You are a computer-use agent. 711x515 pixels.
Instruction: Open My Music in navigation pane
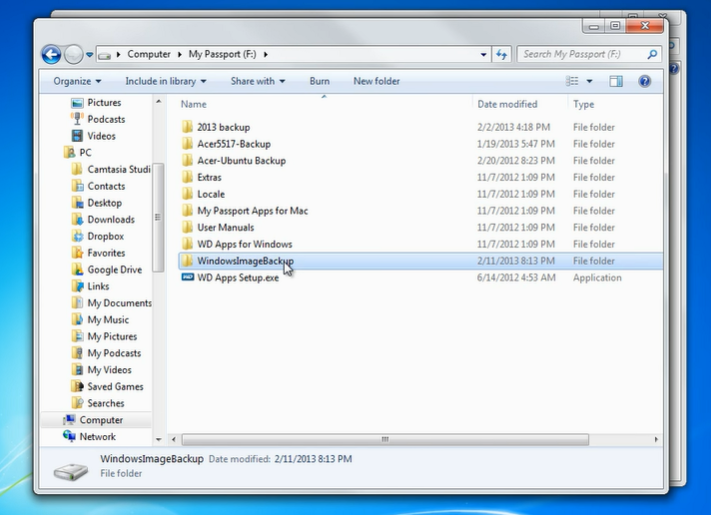[108, 320]
